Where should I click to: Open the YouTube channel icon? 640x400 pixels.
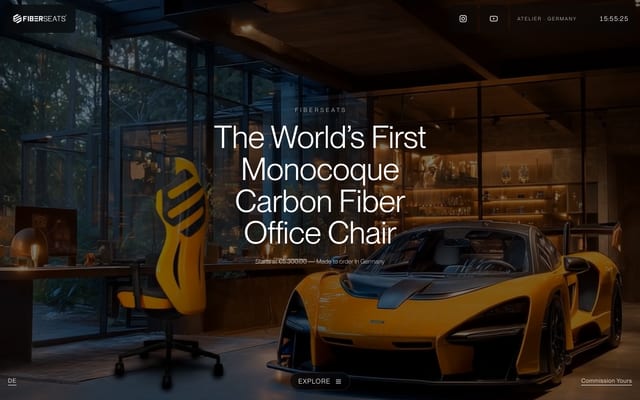[493, 19]
